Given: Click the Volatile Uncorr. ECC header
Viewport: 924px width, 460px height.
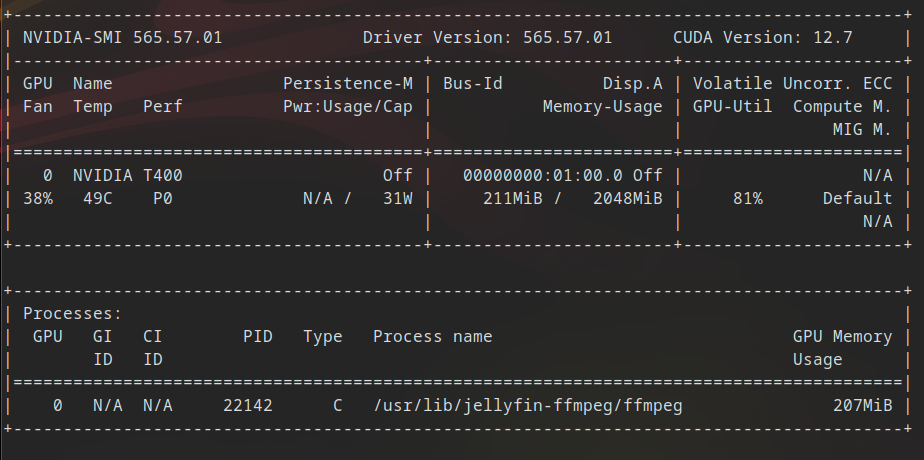Looking at the screenshot, I should click(x=793, y=84).
